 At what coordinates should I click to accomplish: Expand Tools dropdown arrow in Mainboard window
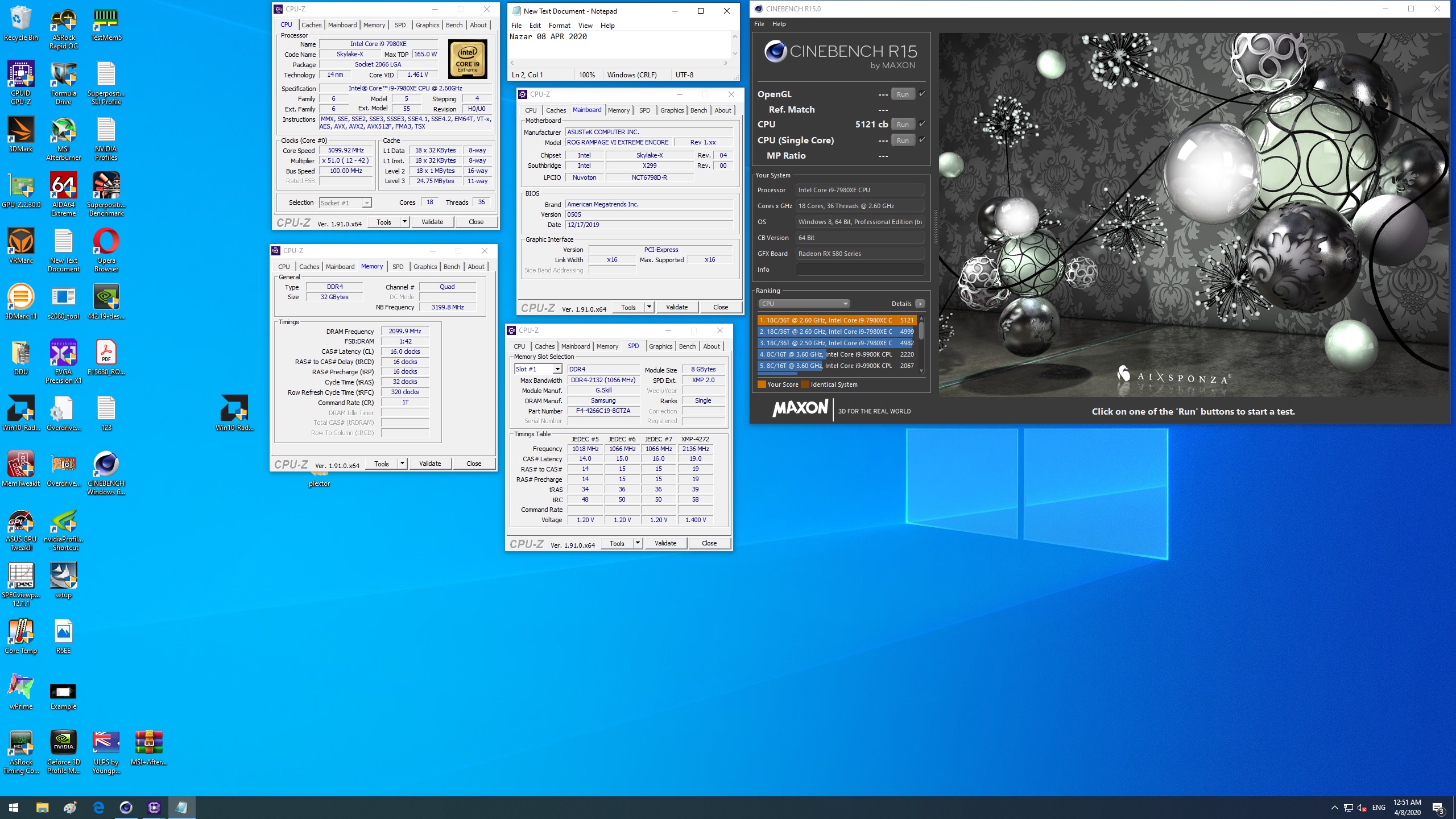click(x=649, y=307)
